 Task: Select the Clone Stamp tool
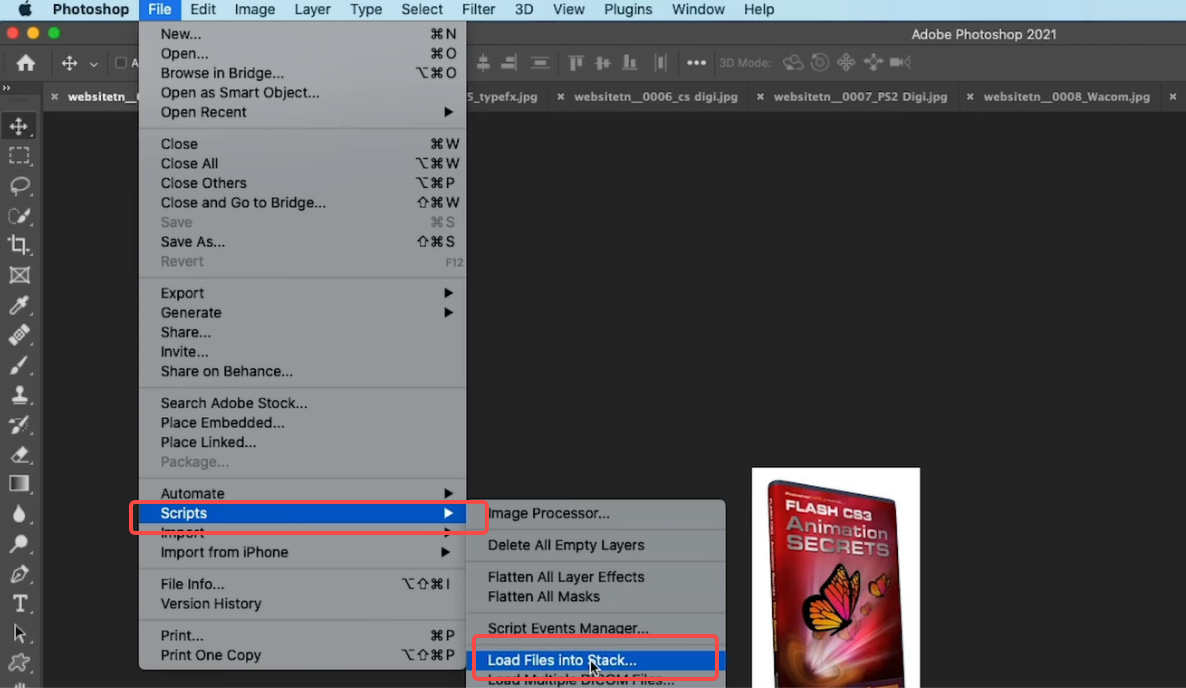tap(20, 394)
